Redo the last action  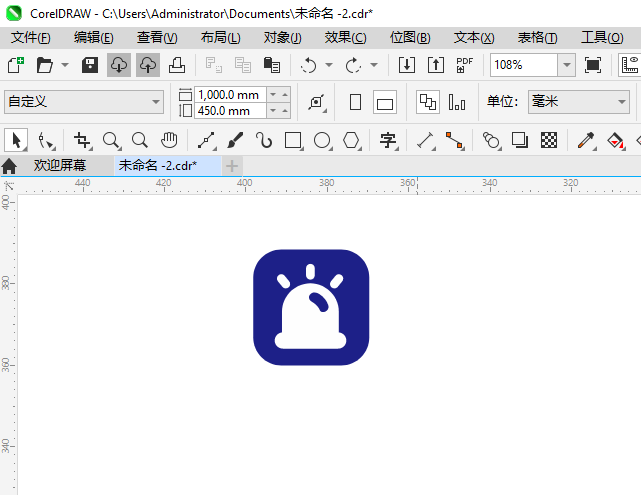(x=353, y=65)
